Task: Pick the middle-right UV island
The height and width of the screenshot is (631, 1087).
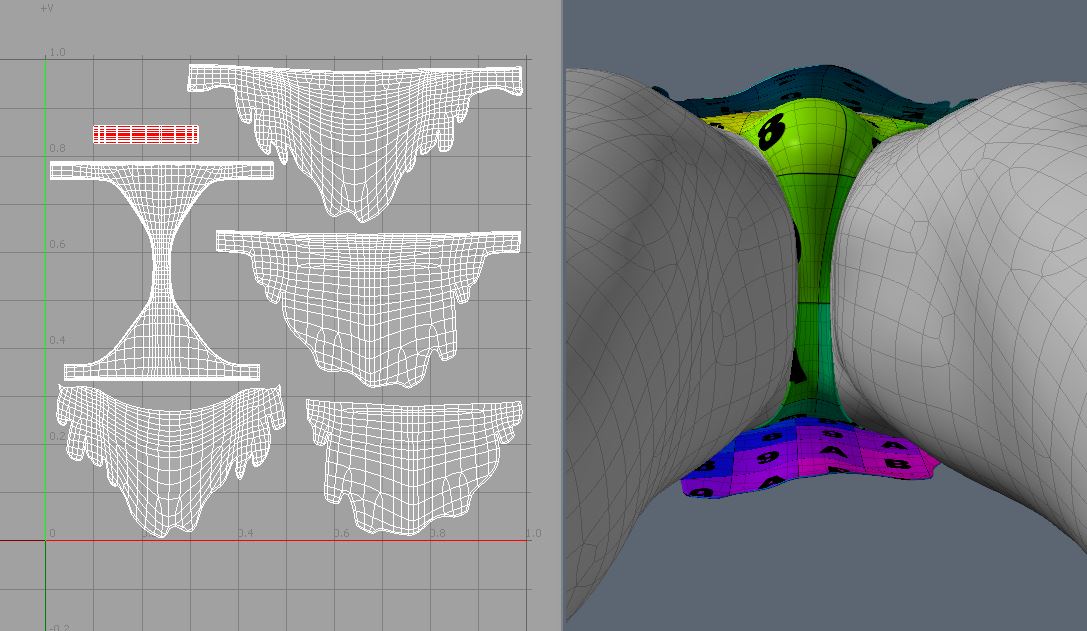Action: pyautogui.click(x=370, y=300)
